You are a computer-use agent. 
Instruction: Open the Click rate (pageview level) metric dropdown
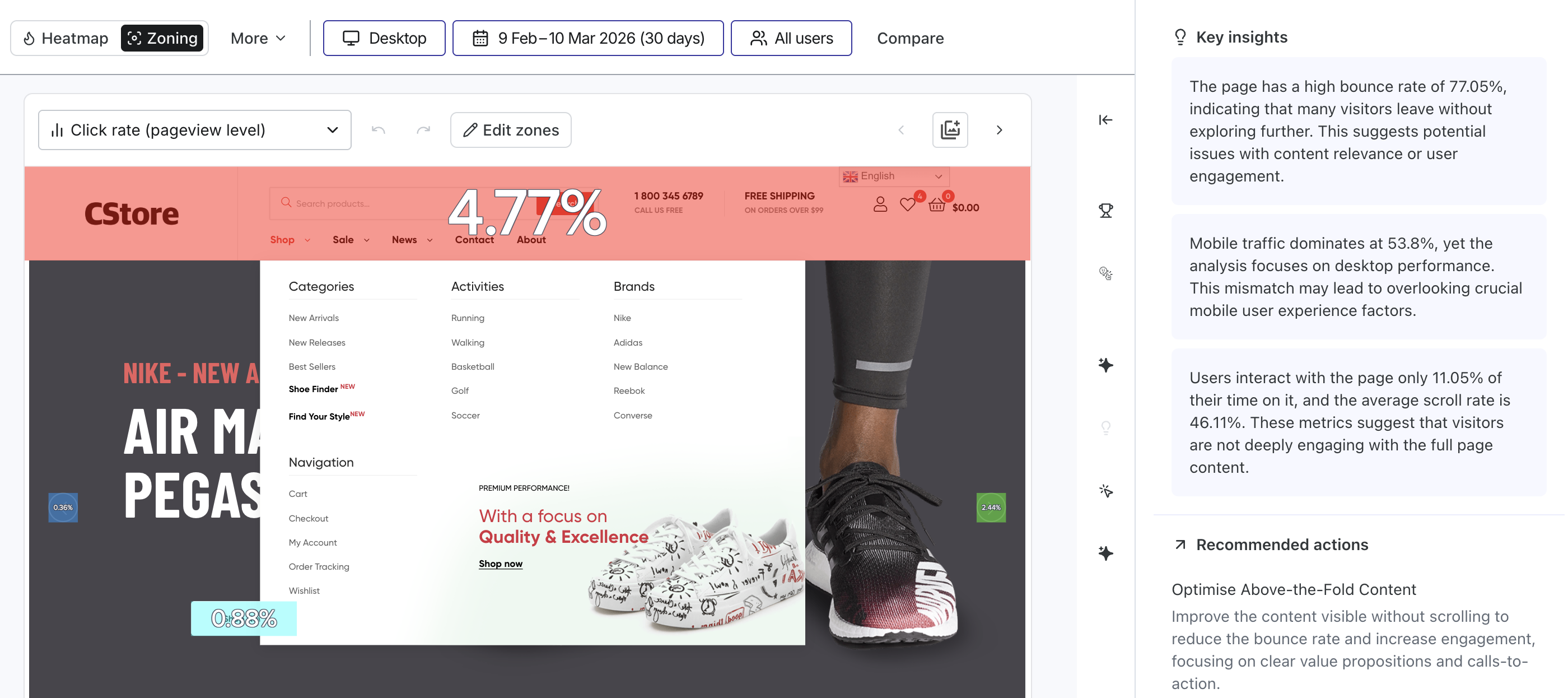tap(195, 130)
